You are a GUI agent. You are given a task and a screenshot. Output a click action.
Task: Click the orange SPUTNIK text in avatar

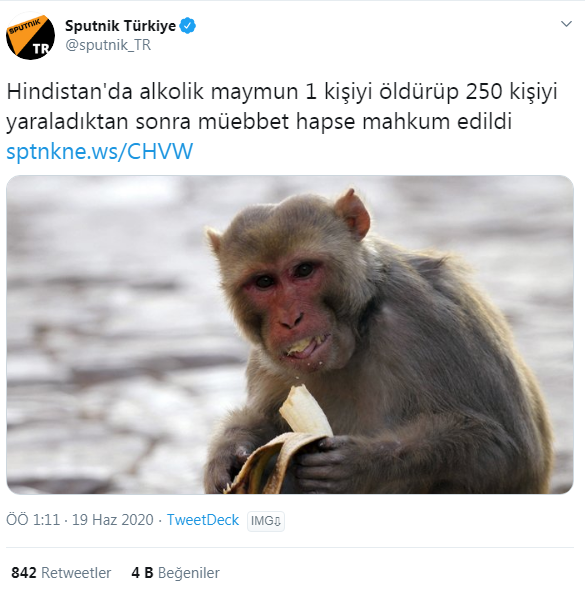pos(24,26)
